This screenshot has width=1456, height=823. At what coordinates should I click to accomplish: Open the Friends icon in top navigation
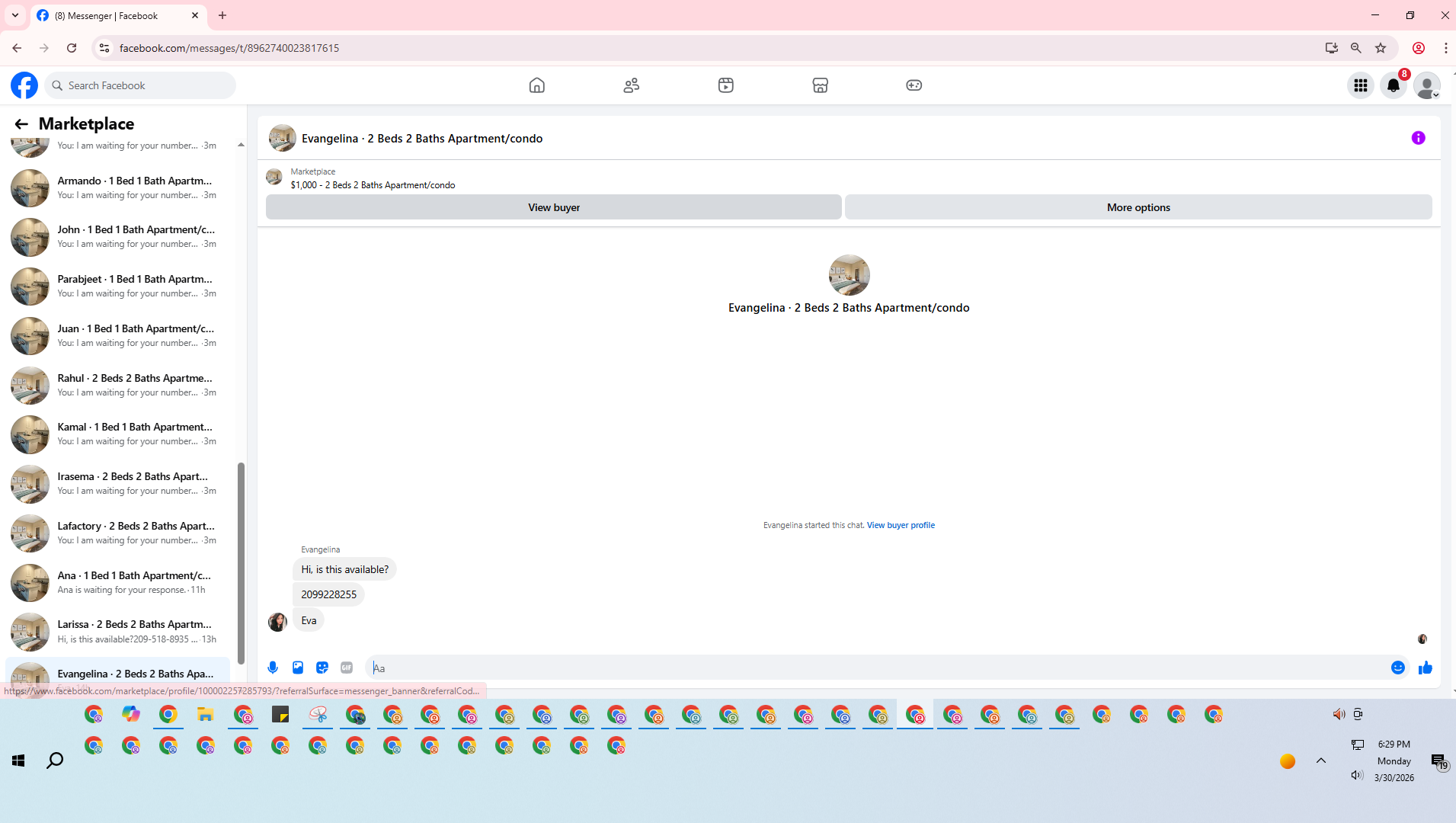(631, 85)
